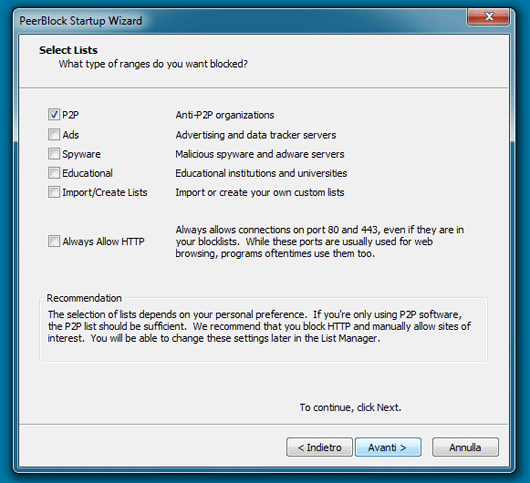
Task: Continue with the Avanti button
Action: pos(388,447)
